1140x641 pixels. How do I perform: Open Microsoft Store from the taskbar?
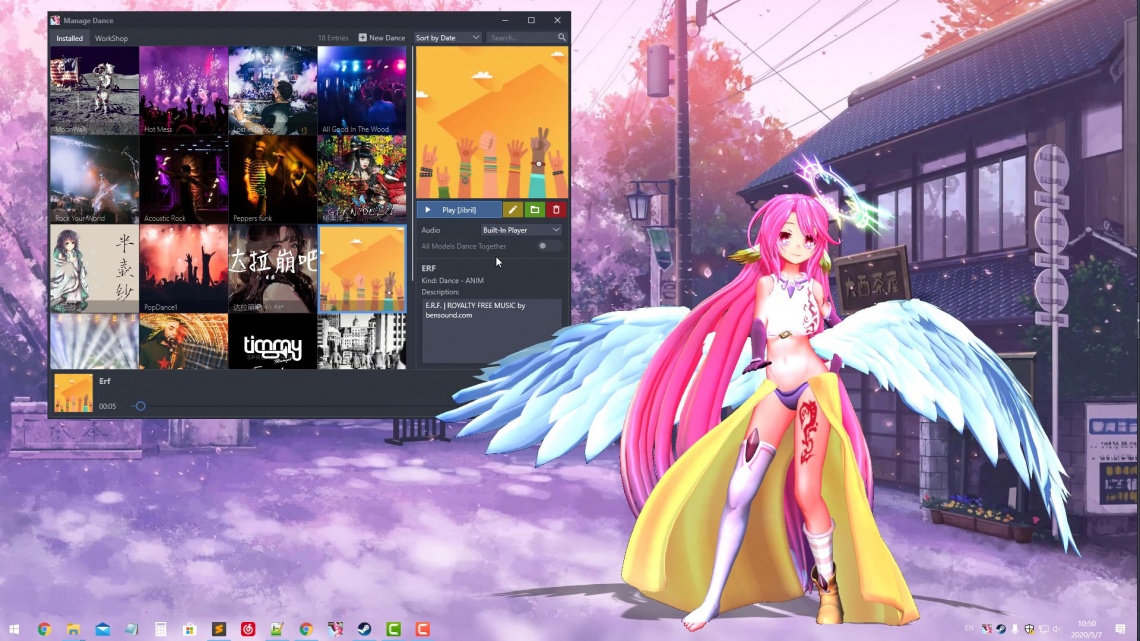pyautogui.click(x=190, y=629)
